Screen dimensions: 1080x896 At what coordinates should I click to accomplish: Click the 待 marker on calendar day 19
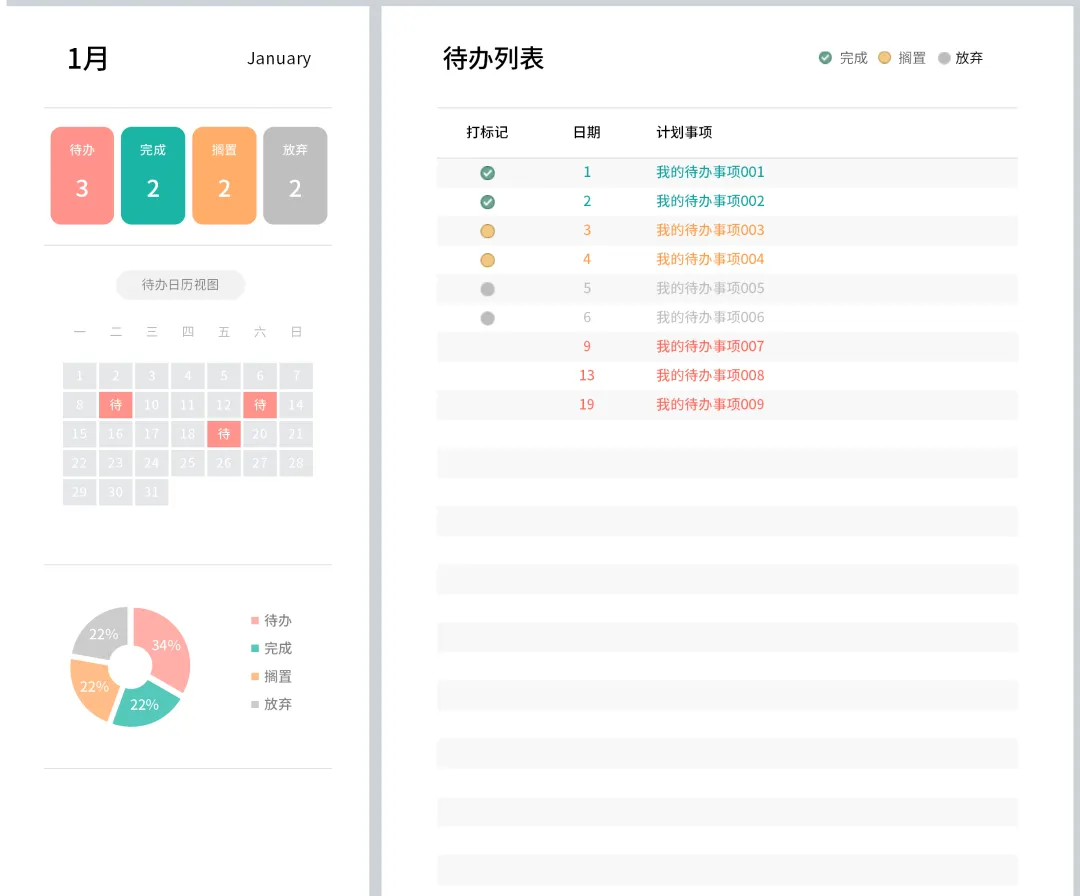(224, 434)
